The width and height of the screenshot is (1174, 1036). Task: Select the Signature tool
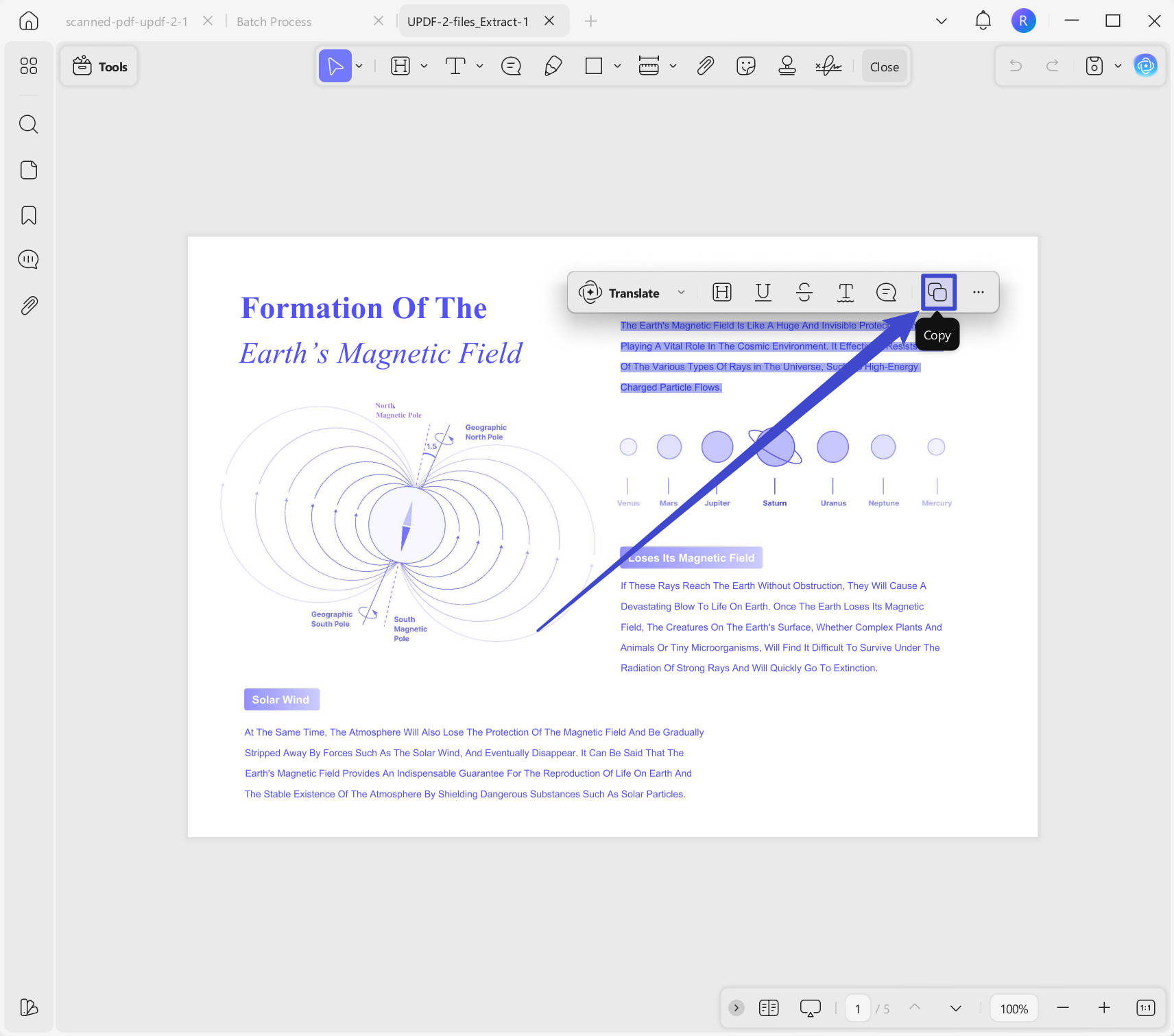pos(828,67)
